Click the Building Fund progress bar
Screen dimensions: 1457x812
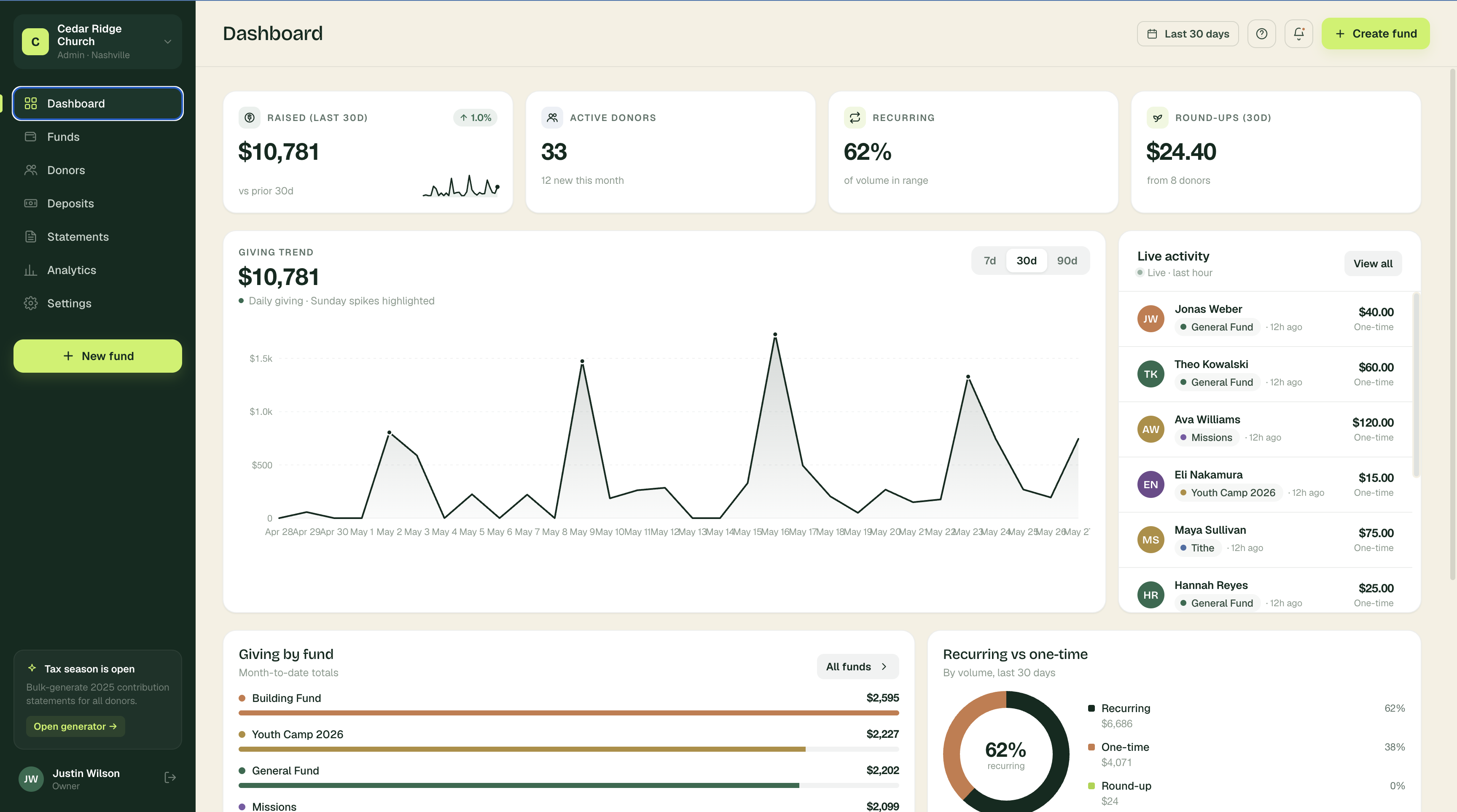[568, 713]
